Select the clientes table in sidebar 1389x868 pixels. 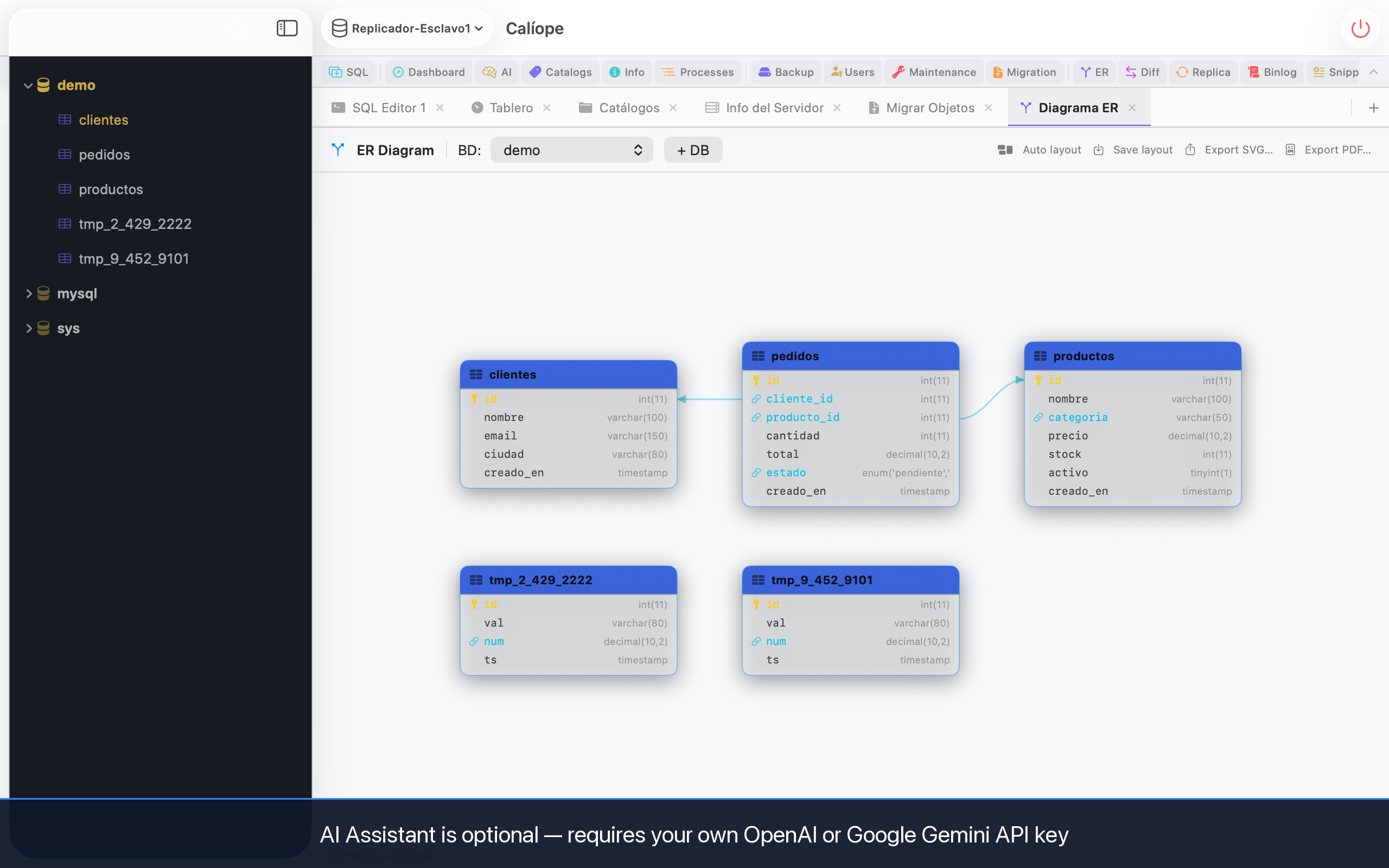pyautogui.click(x=103, y=120)
